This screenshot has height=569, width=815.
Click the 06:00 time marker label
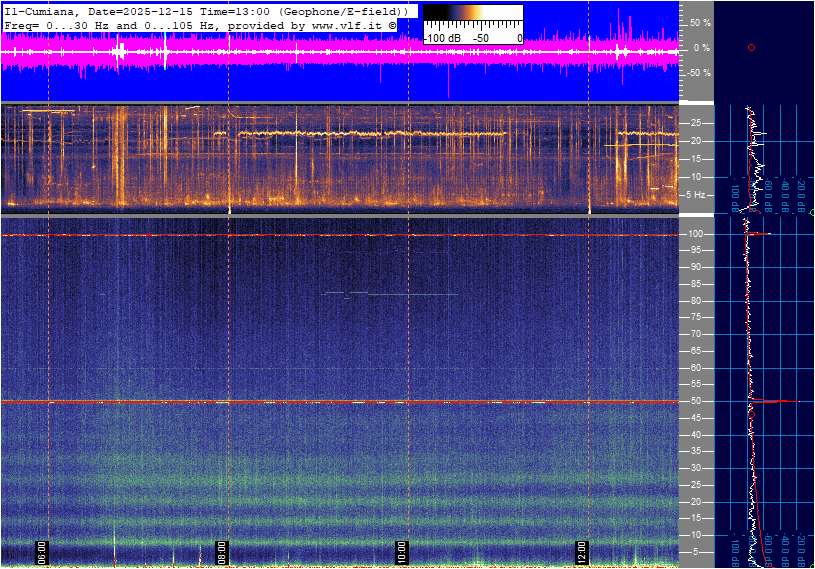pyautogui.click(x=42, y=552)
